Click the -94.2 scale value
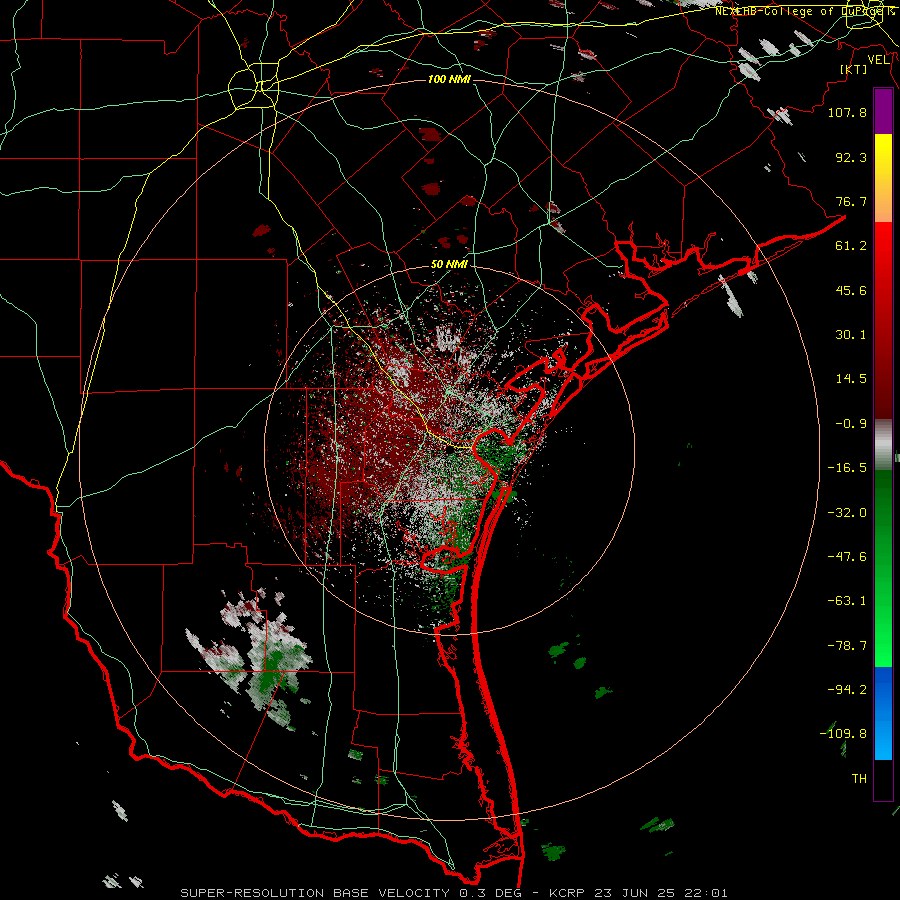The image size is (900, 900). coord(847,690)
